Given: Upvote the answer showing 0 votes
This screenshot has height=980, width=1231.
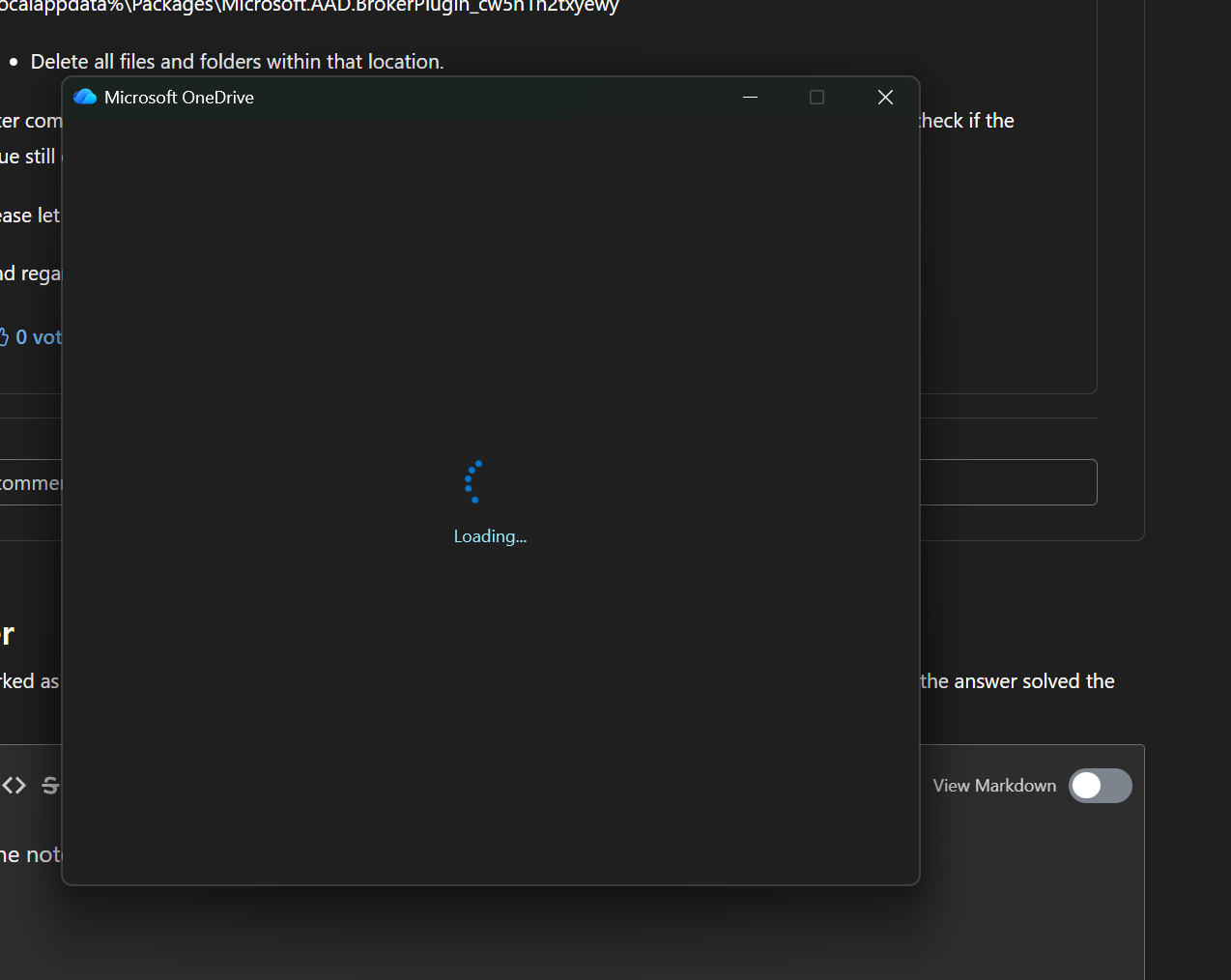Looking at the screenshot, I should [30, 337].
